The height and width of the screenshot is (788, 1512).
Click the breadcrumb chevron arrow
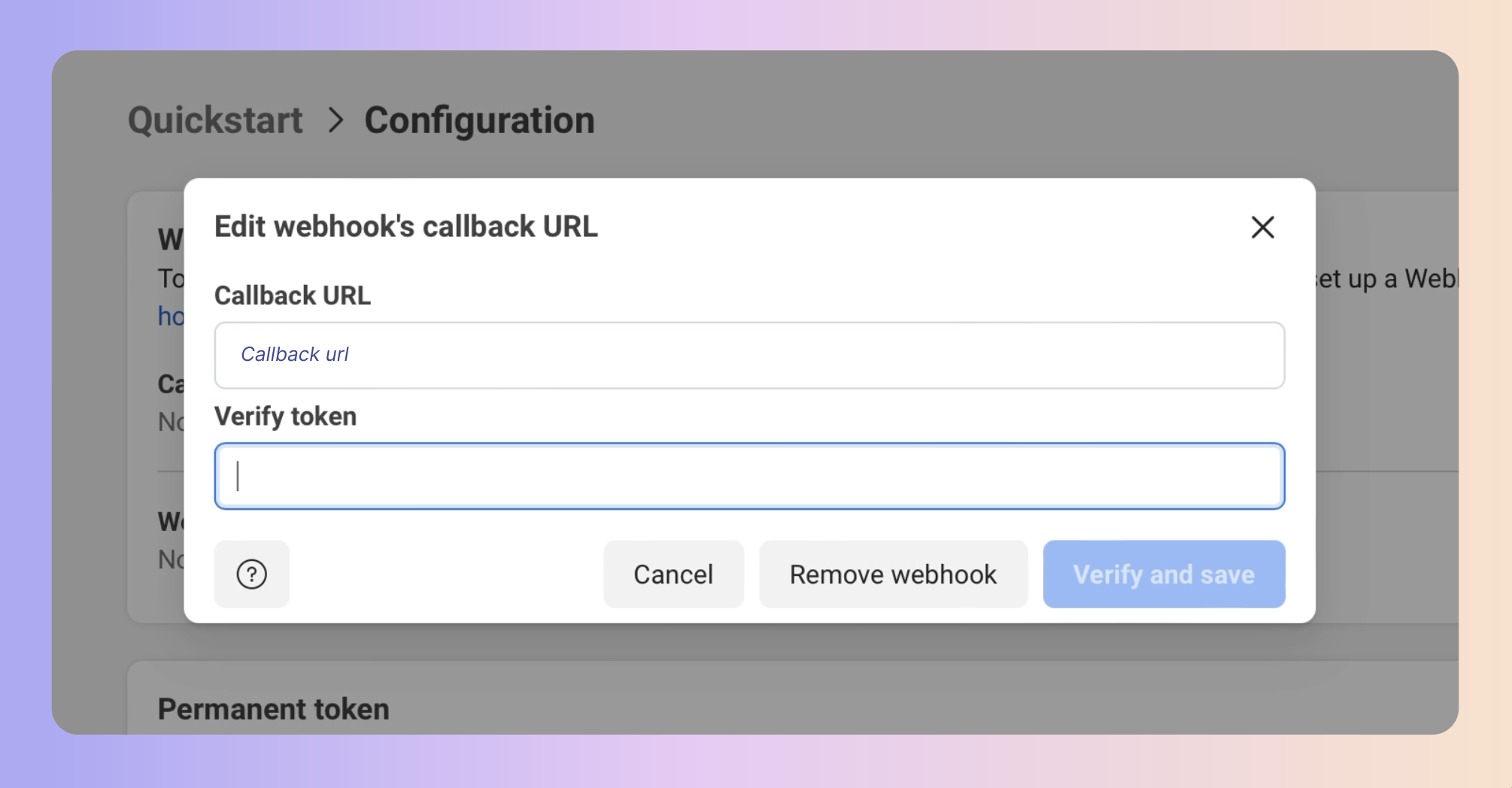(x=335, y=120)
